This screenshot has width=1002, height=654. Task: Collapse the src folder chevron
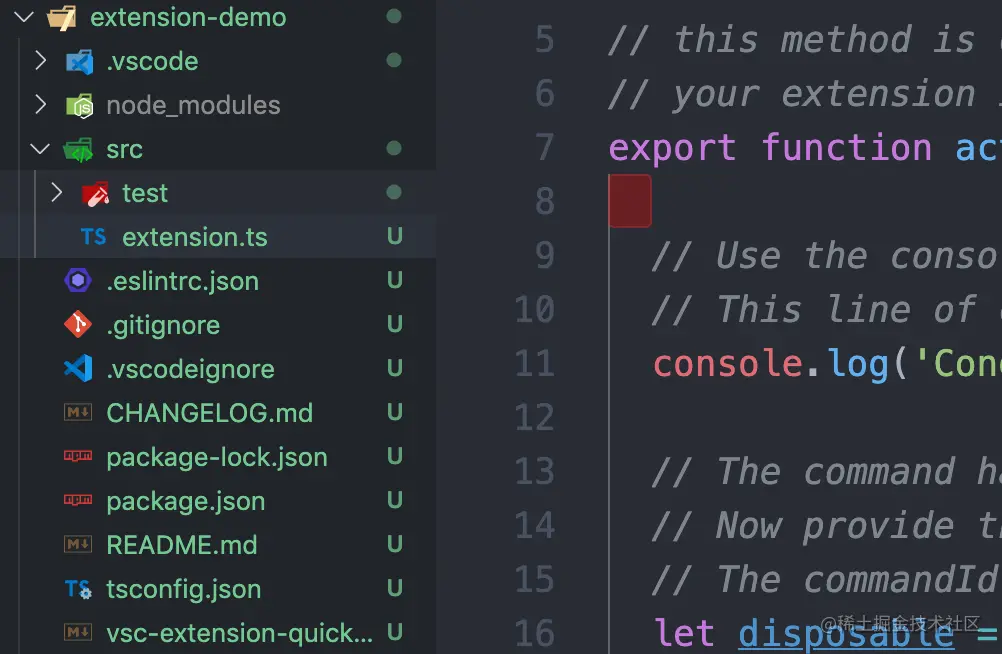[40, 149]
